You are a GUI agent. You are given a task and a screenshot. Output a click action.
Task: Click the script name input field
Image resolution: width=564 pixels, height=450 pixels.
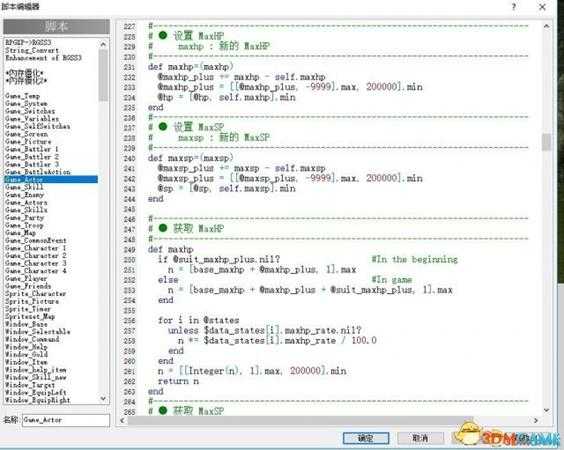pos(66,420)
